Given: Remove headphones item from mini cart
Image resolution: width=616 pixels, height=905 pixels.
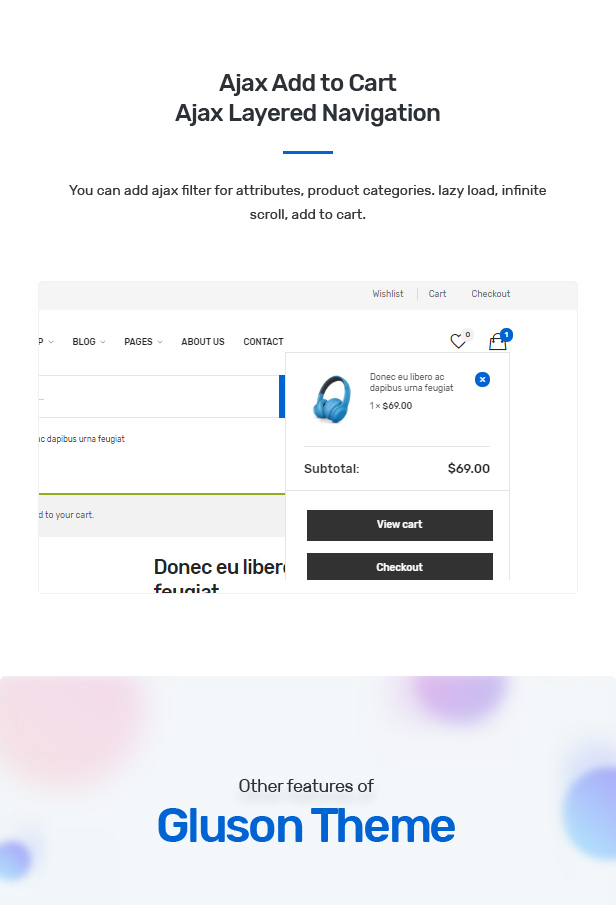Looking at the screenshot, I should tap(482, 379).
